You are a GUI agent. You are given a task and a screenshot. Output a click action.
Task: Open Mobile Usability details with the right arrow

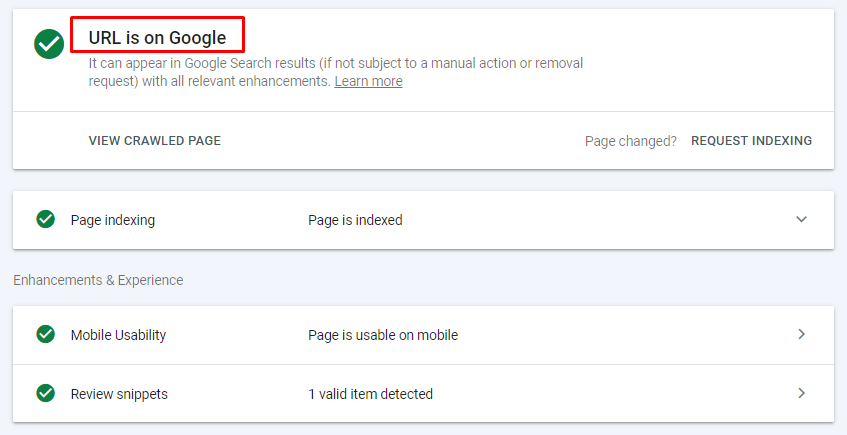click(802, 334)
